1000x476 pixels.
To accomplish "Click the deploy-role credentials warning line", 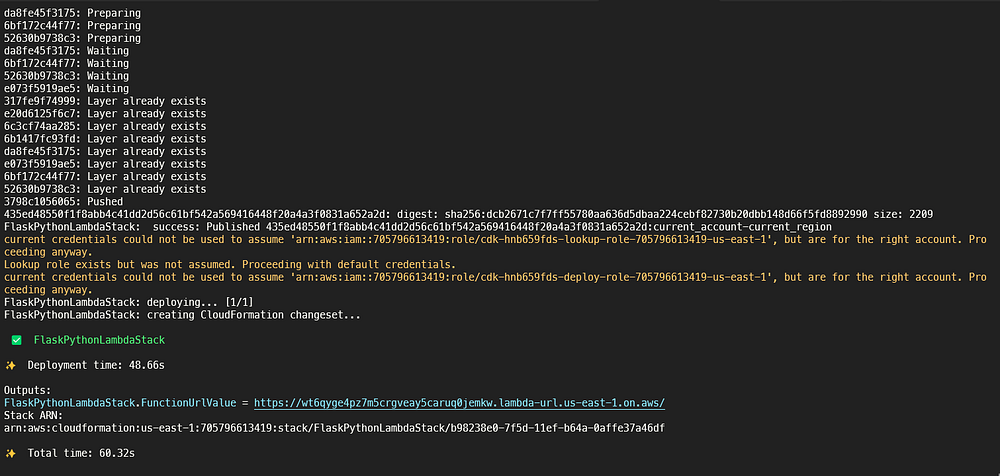I will [x=495, y=283].
